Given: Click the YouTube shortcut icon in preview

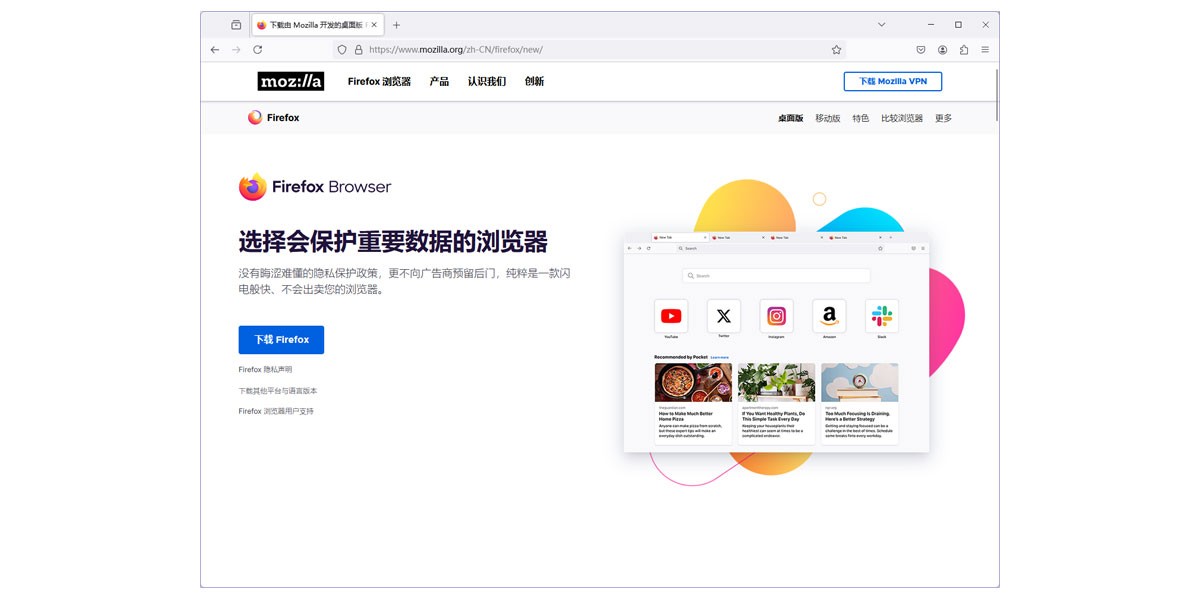Looking at the screenshot, I should tap(671, 316).
